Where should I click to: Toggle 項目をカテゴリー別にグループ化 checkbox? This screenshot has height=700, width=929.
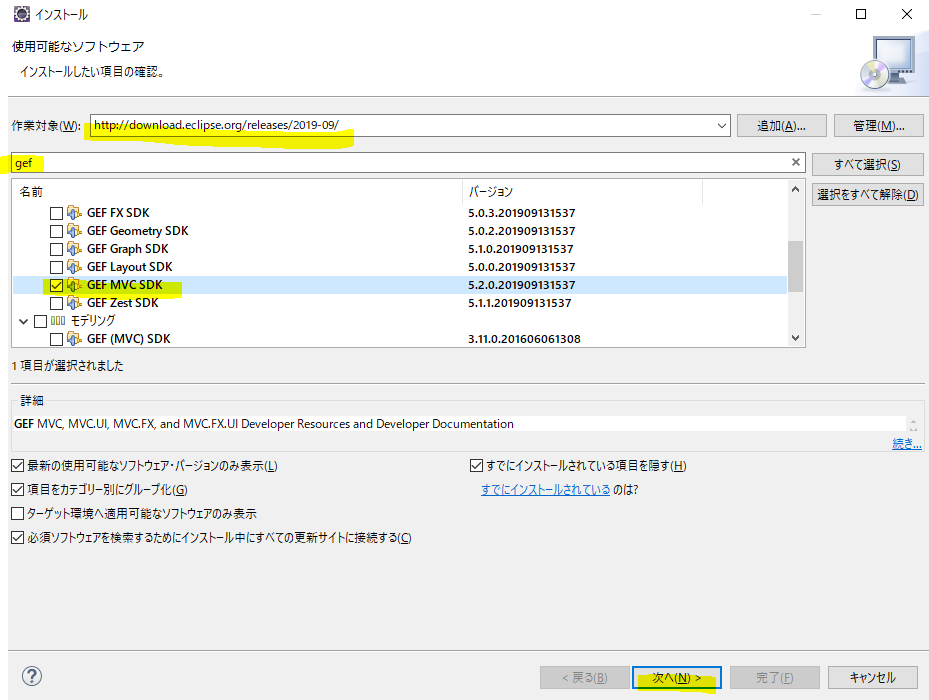click(18, 490)
